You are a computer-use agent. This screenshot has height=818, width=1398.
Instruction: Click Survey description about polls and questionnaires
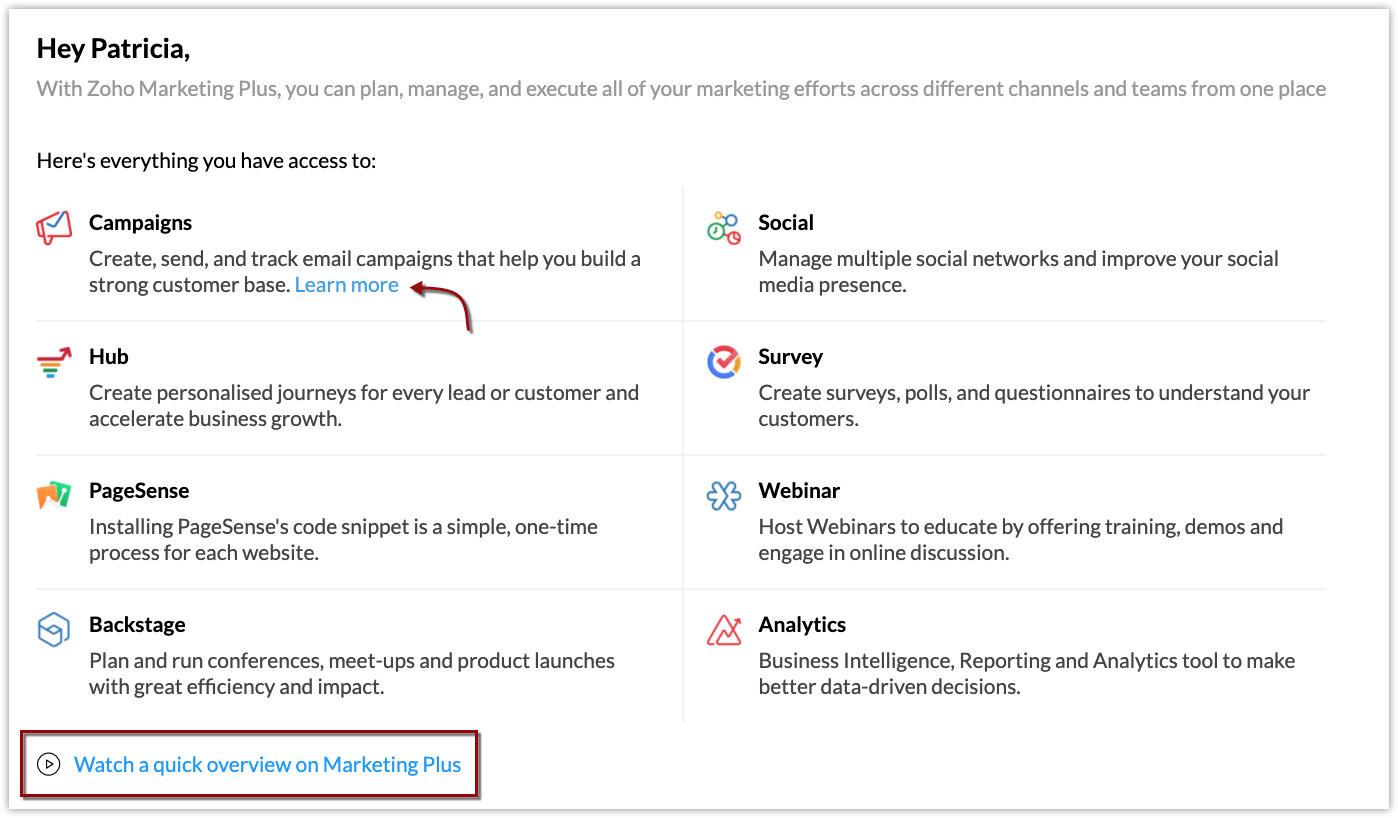(x=1034, y=406)
